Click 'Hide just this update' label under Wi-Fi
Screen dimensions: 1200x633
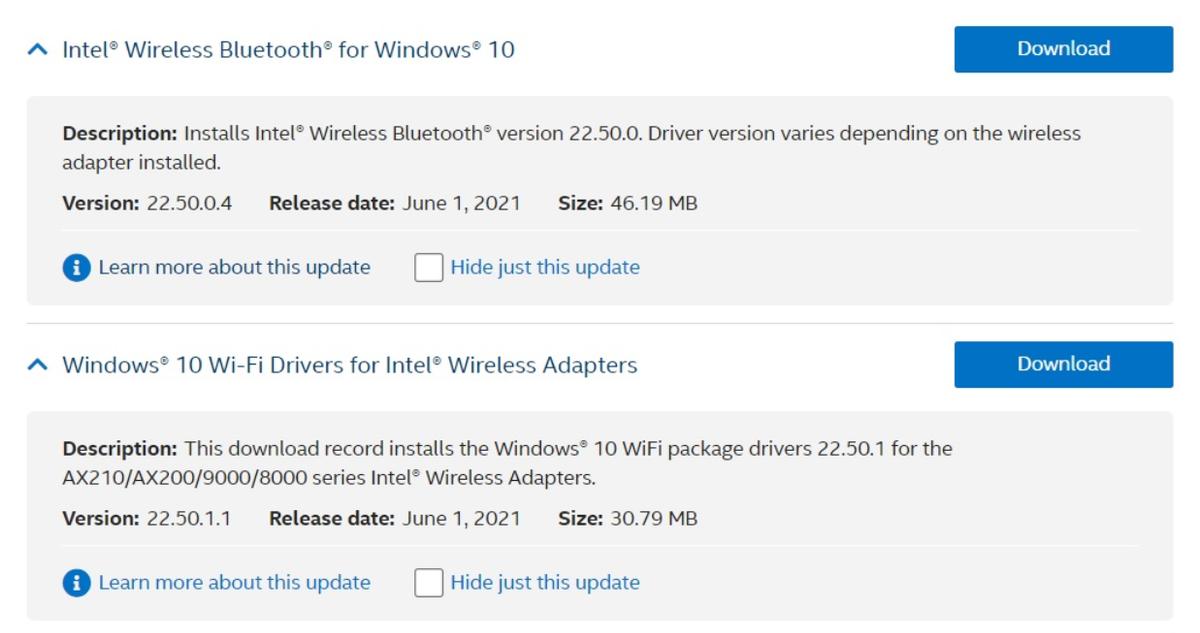tap(545, 583)
